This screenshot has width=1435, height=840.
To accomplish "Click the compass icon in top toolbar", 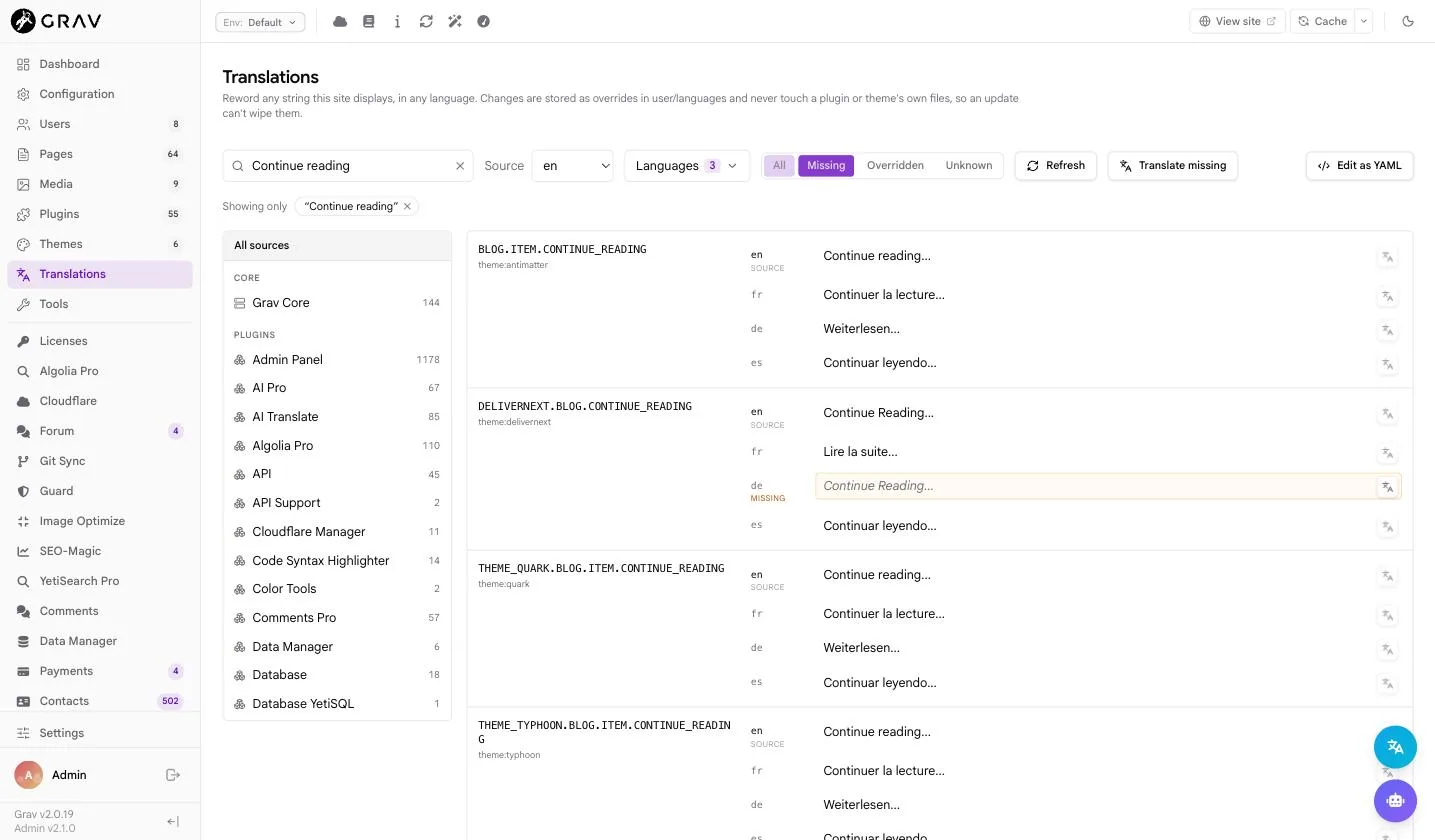I will (x=484, y=21).
